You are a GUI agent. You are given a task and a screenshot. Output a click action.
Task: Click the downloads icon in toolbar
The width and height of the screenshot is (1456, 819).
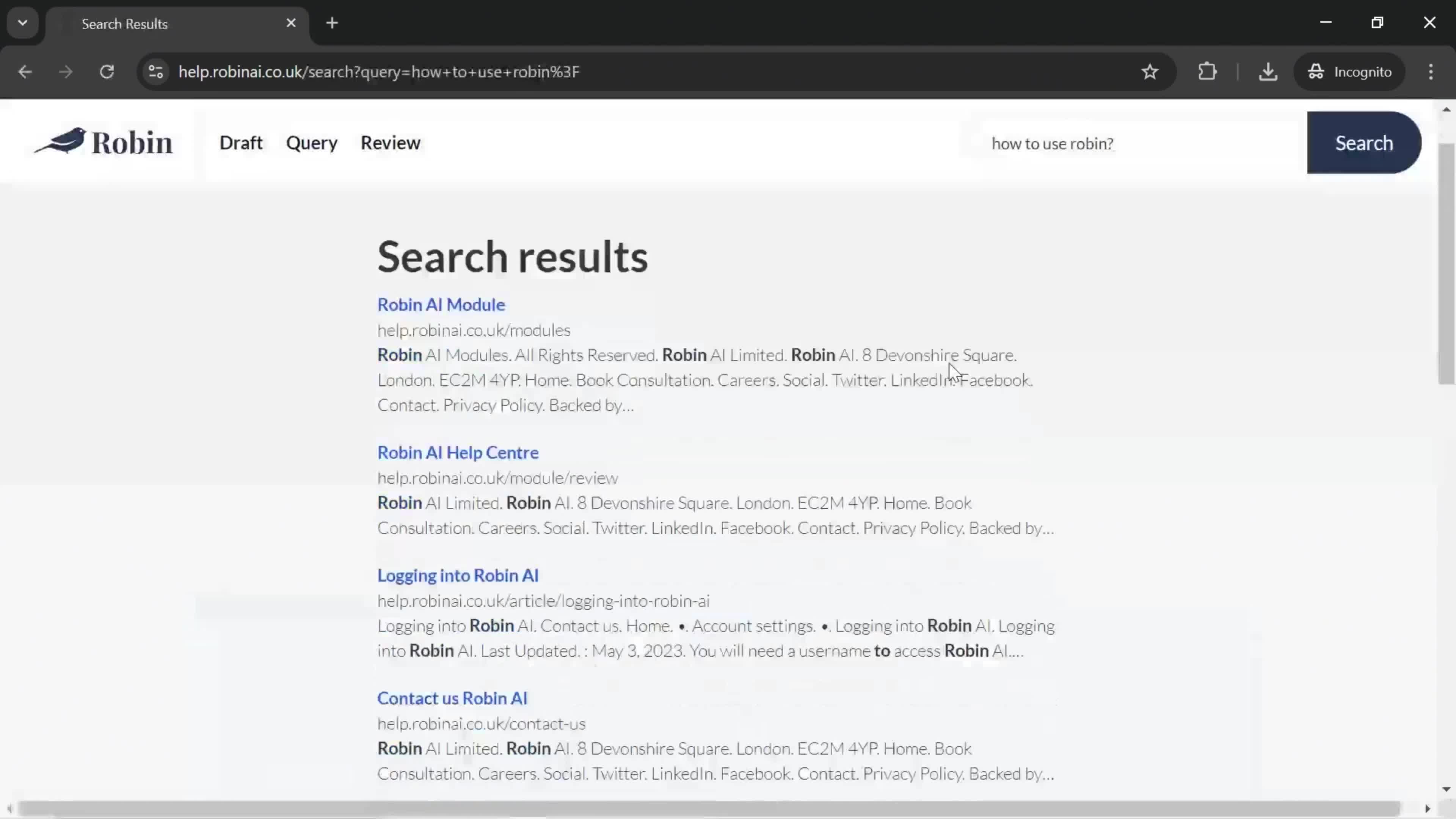[x=1267, y=71]
